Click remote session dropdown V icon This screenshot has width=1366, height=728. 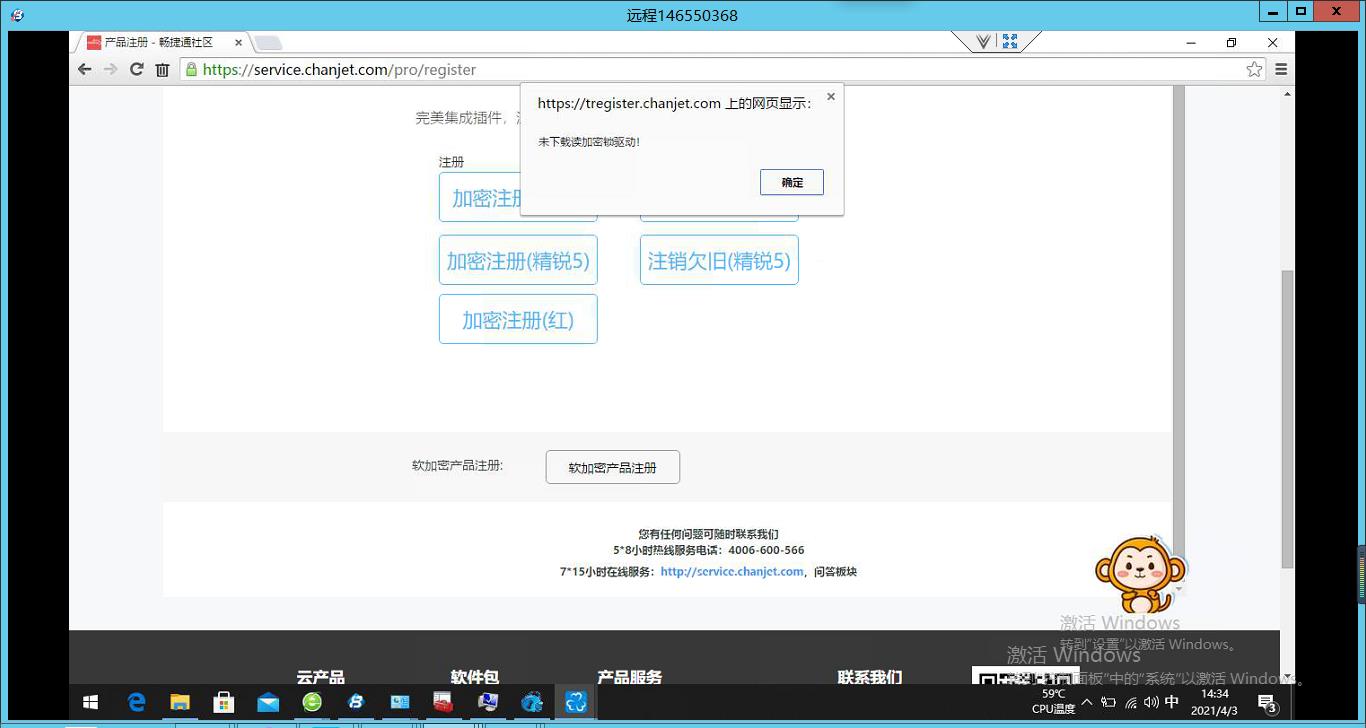983,41
